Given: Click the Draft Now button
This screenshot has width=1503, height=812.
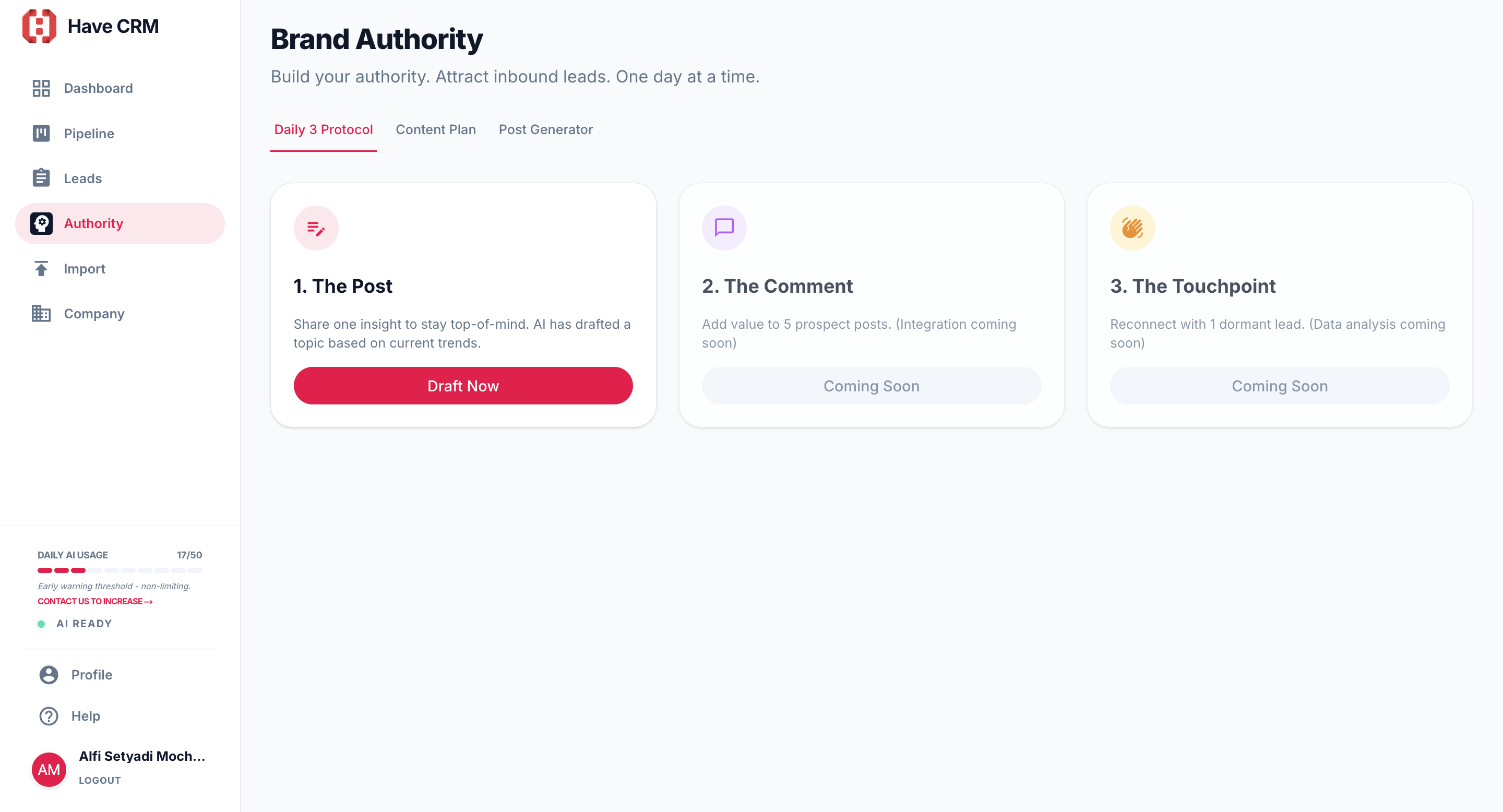Looking at the screenshot, I should click(x=463, y=386).
